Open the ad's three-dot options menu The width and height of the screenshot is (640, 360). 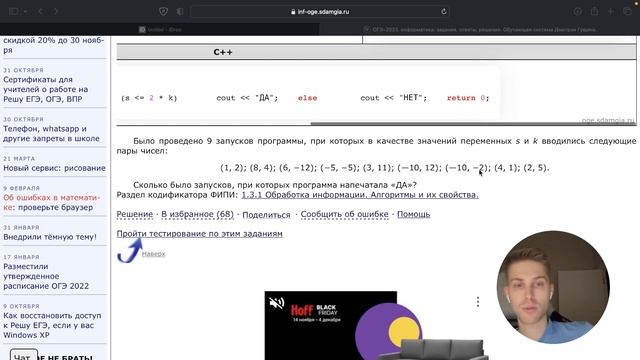(478, 302)
